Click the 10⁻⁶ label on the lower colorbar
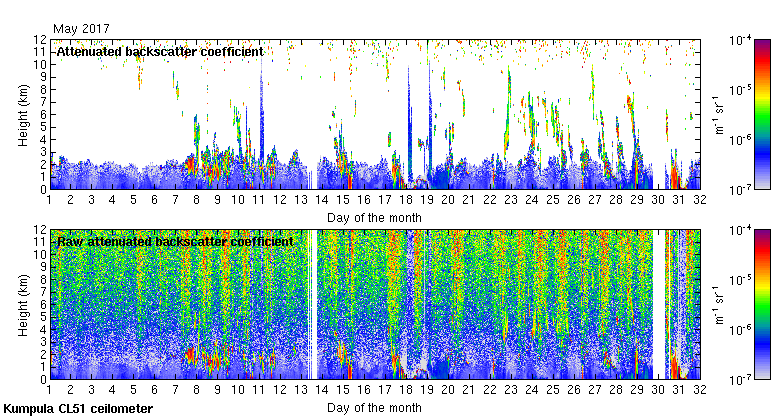 (x=740, y=329)
